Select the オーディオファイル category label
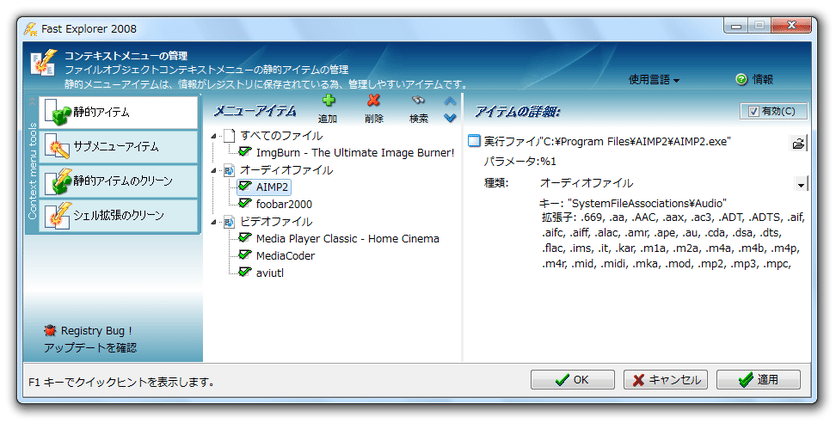The width and height of the screenshot is (836, 423). [286, 170]
